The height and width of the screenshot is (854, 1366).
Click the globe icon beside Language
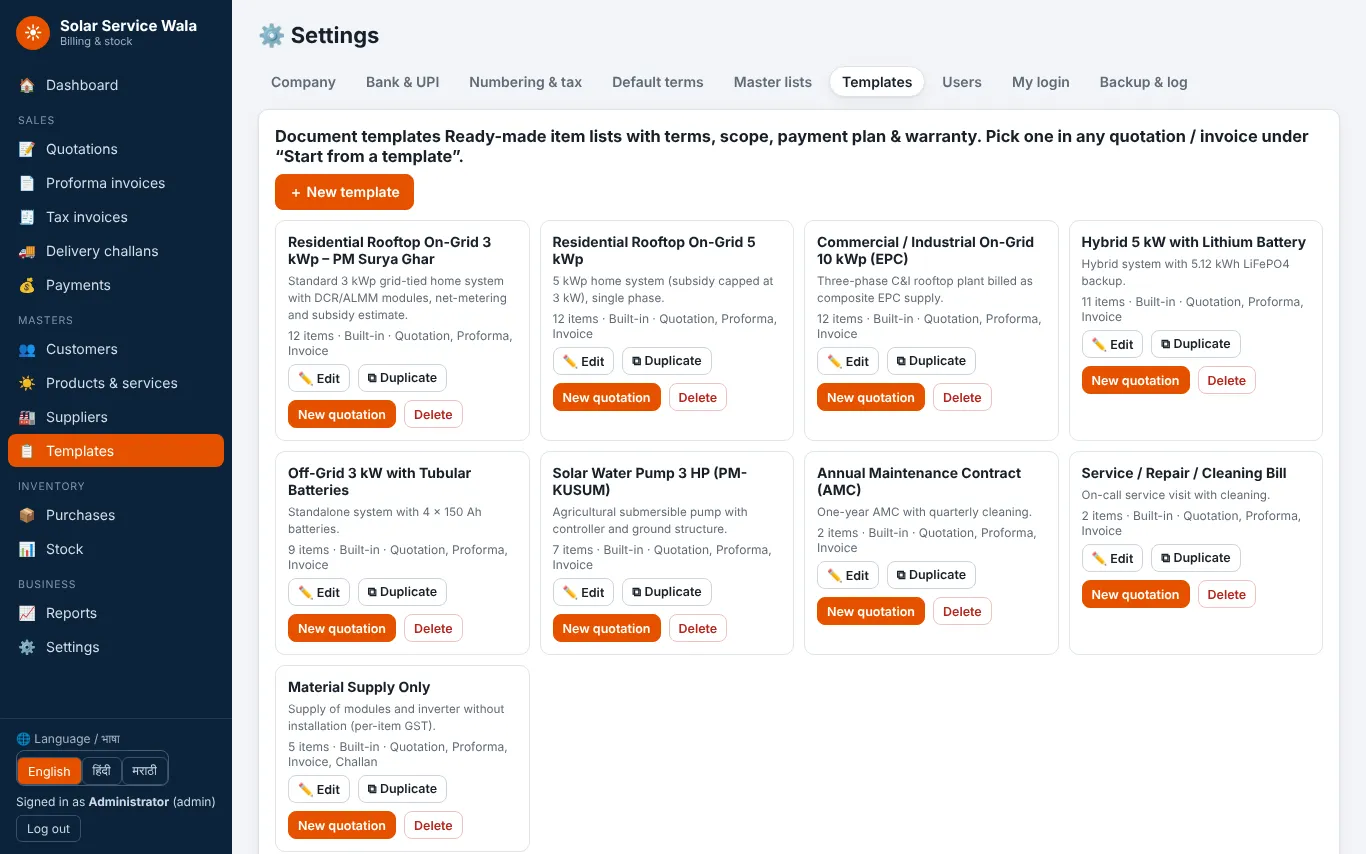(x=23, y=739)
